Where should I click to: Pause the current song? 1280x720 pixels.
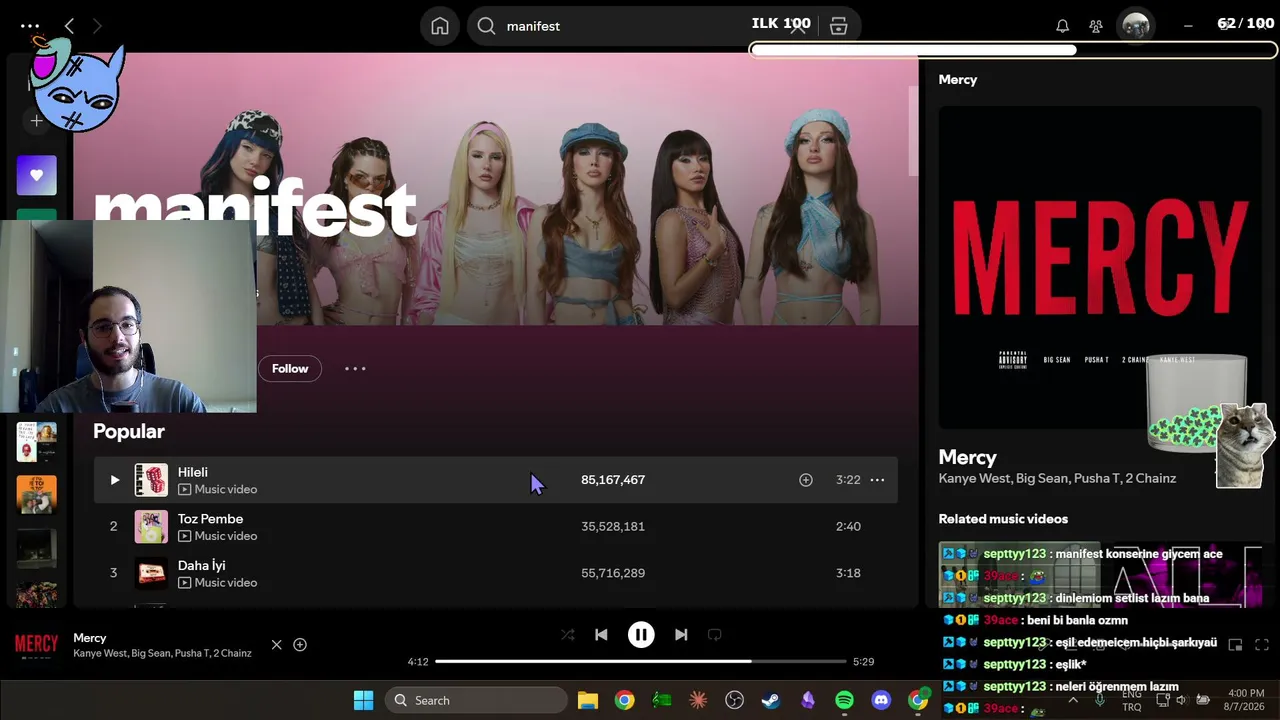(x=641, y=634)
